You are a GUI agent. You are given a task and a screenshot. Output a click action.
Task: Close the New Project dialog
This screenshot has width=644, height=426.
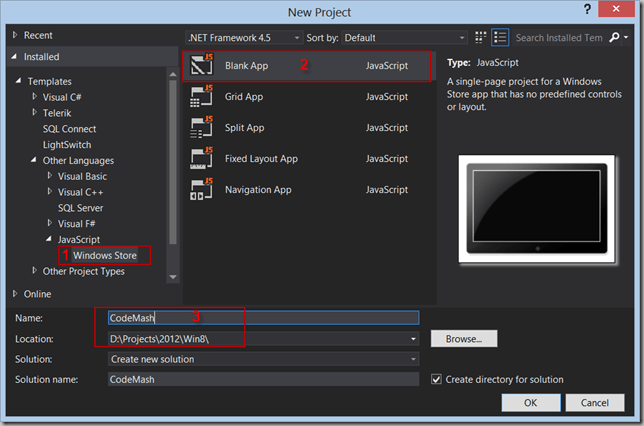[616, 9]
